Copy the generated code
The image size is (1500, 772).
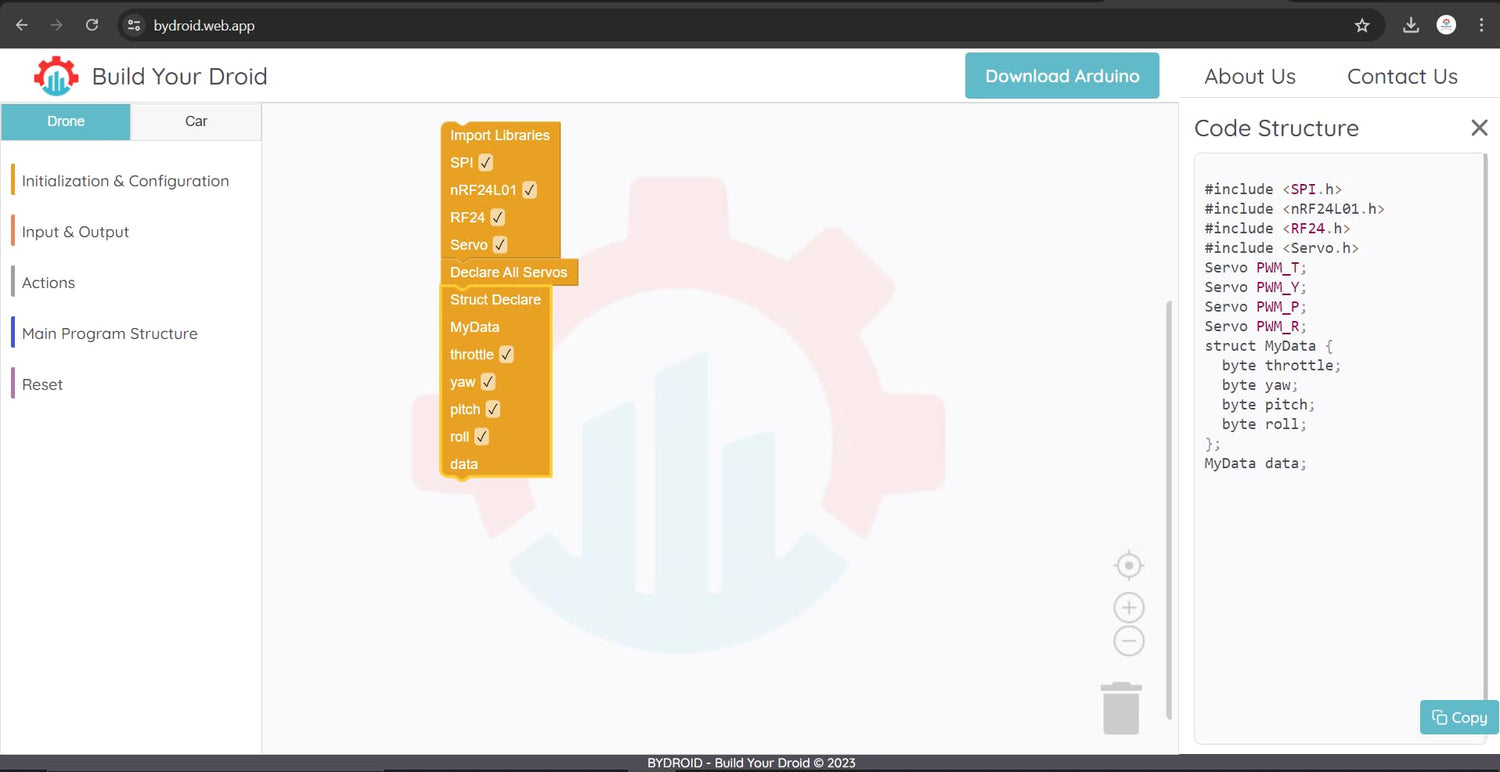pos(1459,717)
